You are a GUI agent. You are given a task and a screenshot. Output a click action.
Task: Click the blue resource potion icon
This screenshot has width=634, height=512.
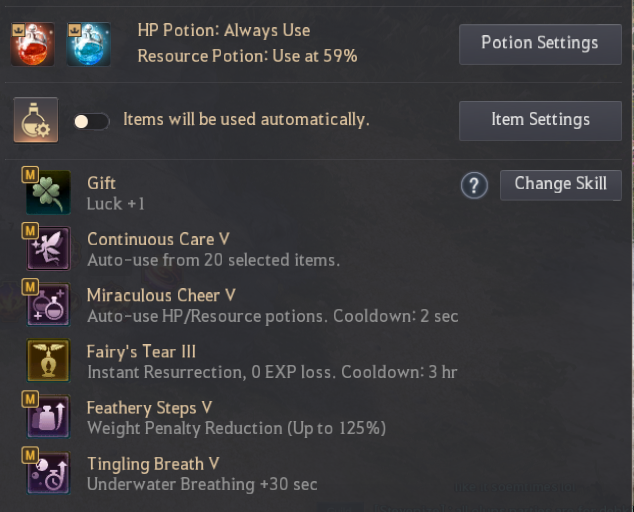[x=89, y=44]
